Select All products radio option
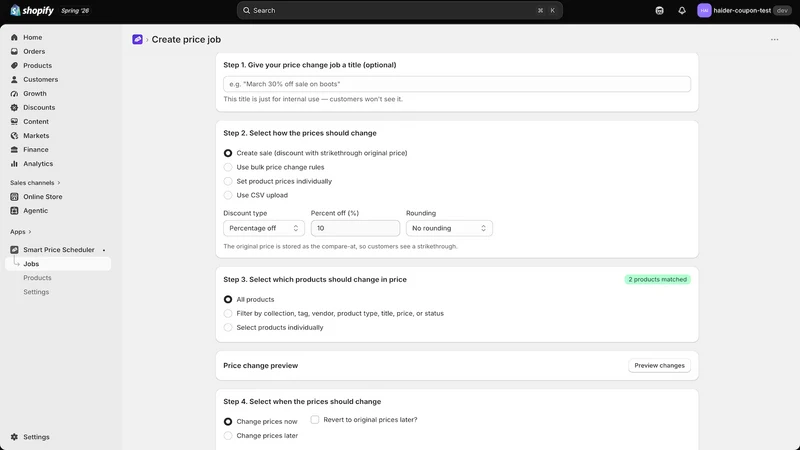Viewport: 800px width, 450px height. pos(228,299)
